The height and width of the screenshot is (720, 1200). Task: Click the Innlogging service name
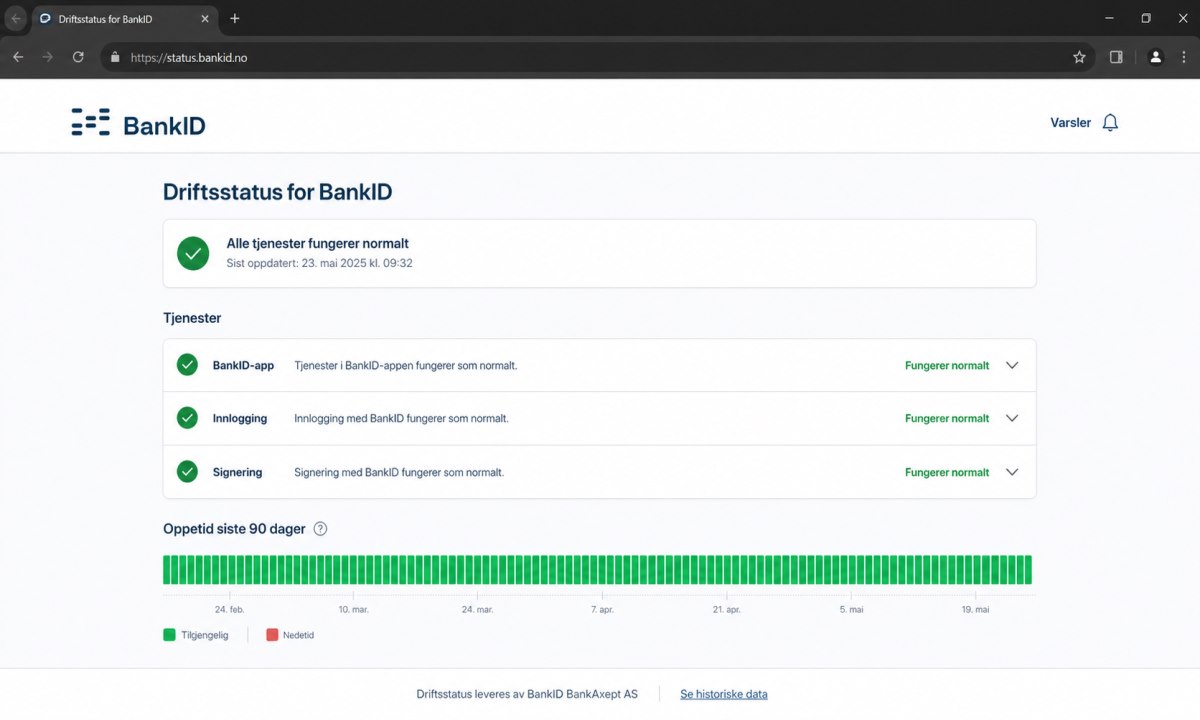tap(240, 419)
